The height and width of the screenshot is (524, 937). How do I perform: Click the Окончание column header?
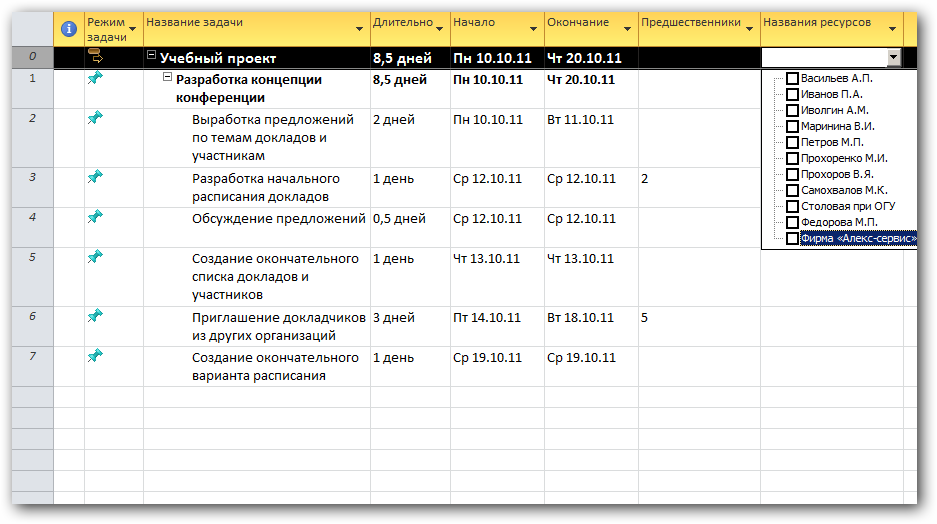591,29
